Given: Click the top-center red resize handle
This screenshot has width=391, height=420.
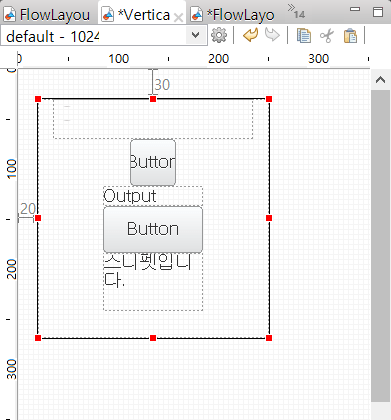Looking at the screenshot, I should click(153, 99).
